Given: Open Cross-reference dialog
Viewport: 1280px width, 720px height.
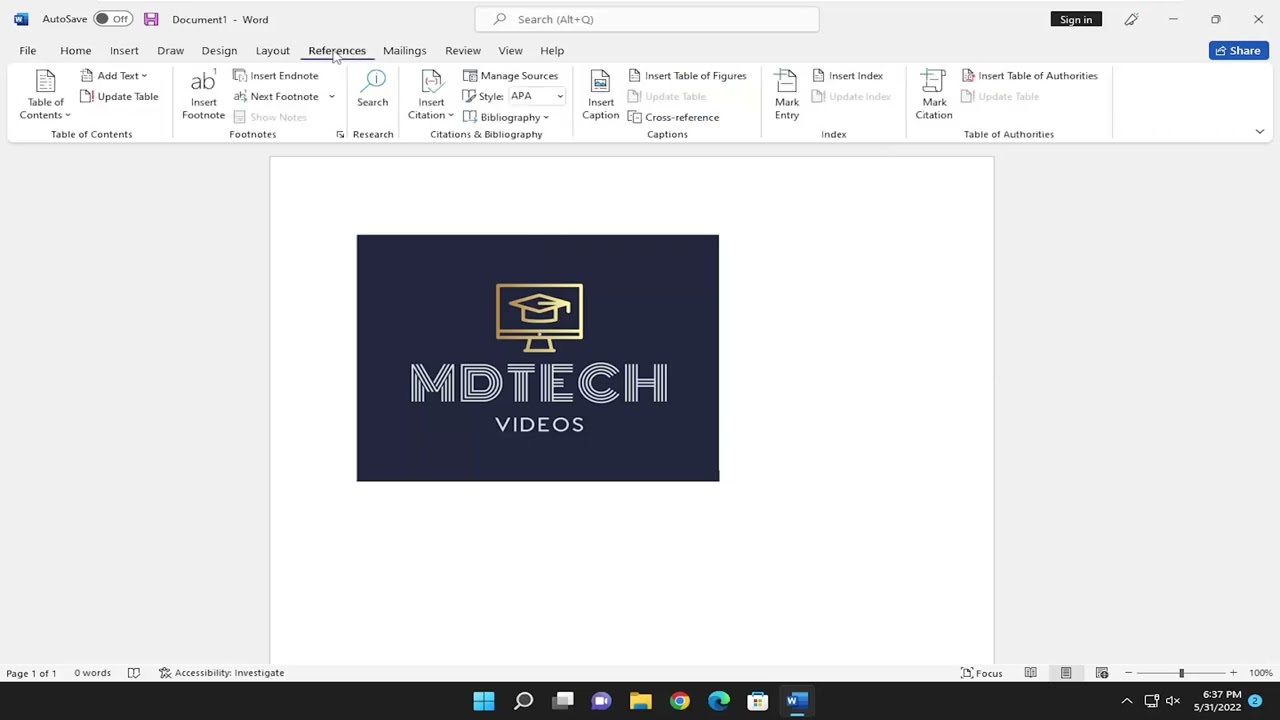Looking at the screenshot, I should tap(673, 117).
